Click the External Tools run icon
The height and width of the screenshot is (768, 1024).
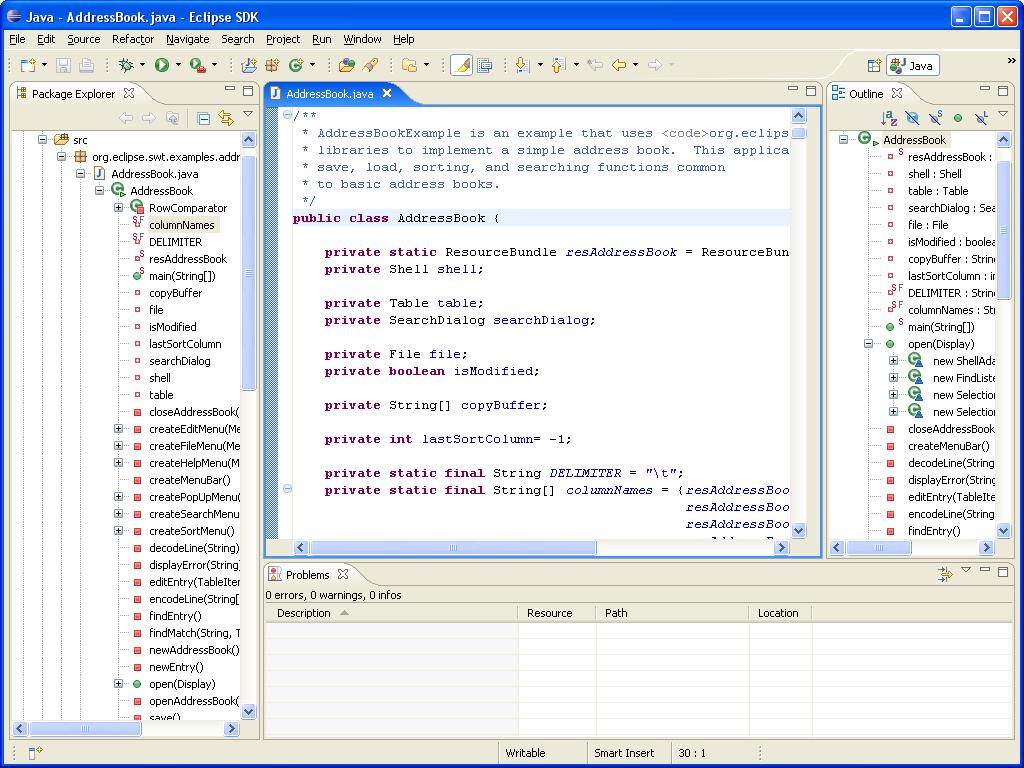pyautogui.click(x=197, y=65)
